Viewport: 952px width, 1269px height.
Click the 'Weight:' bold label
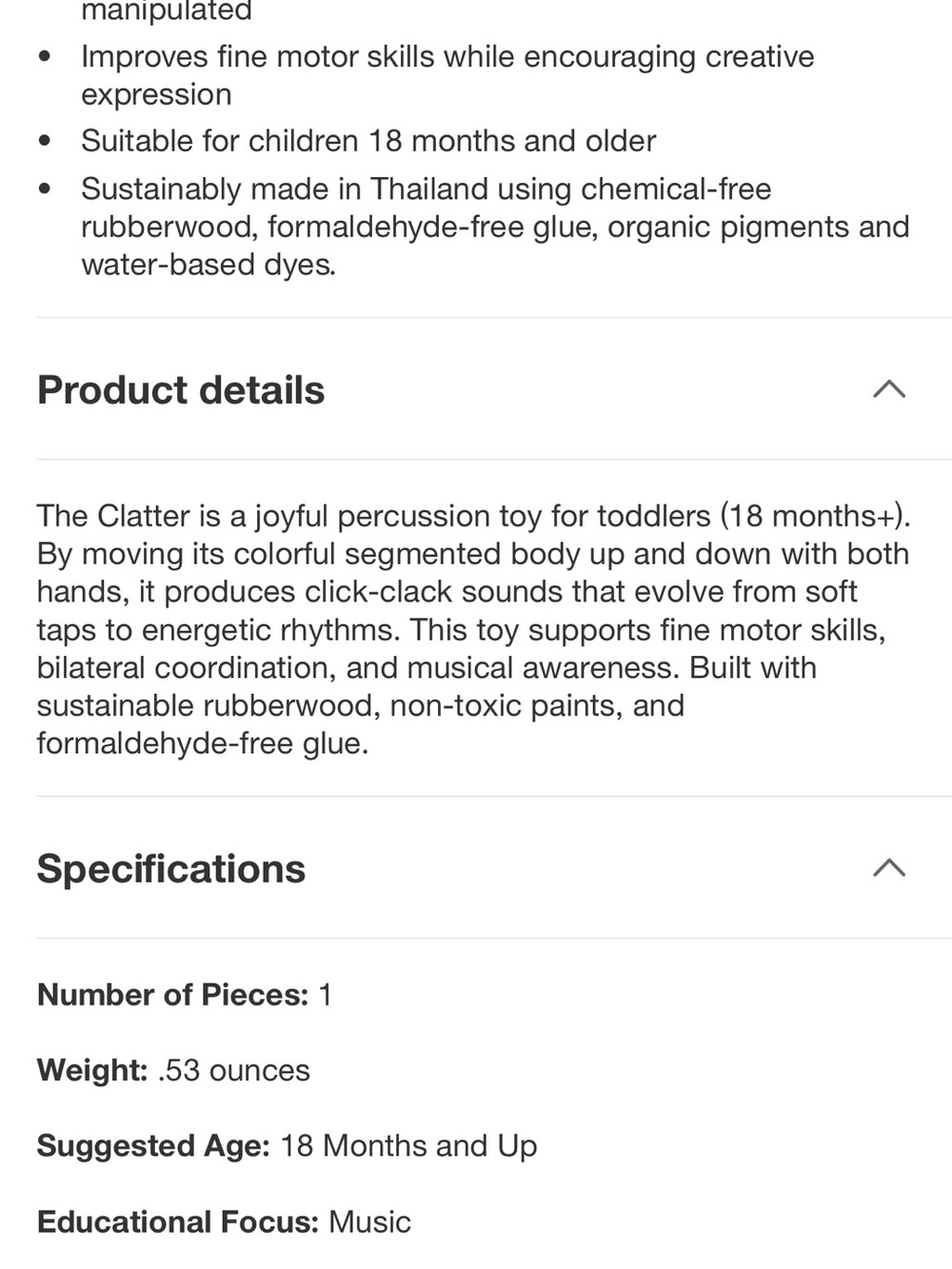(x=92, y=1070)
